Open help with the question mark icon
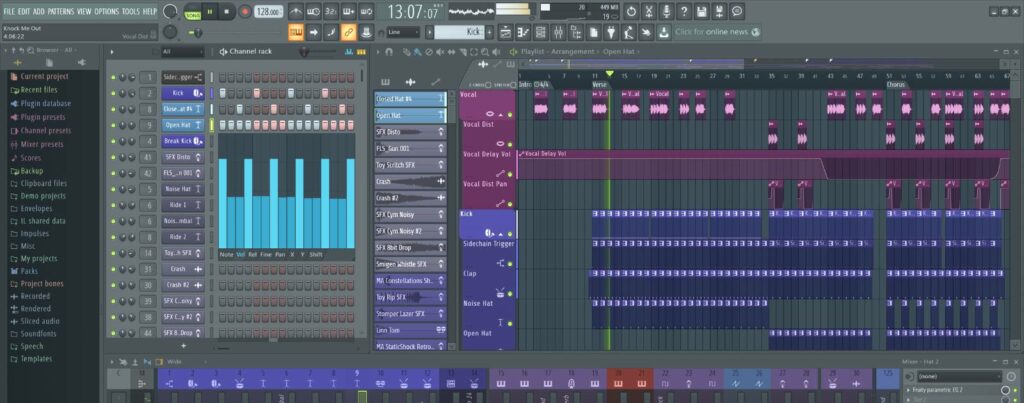 [684, 11]
